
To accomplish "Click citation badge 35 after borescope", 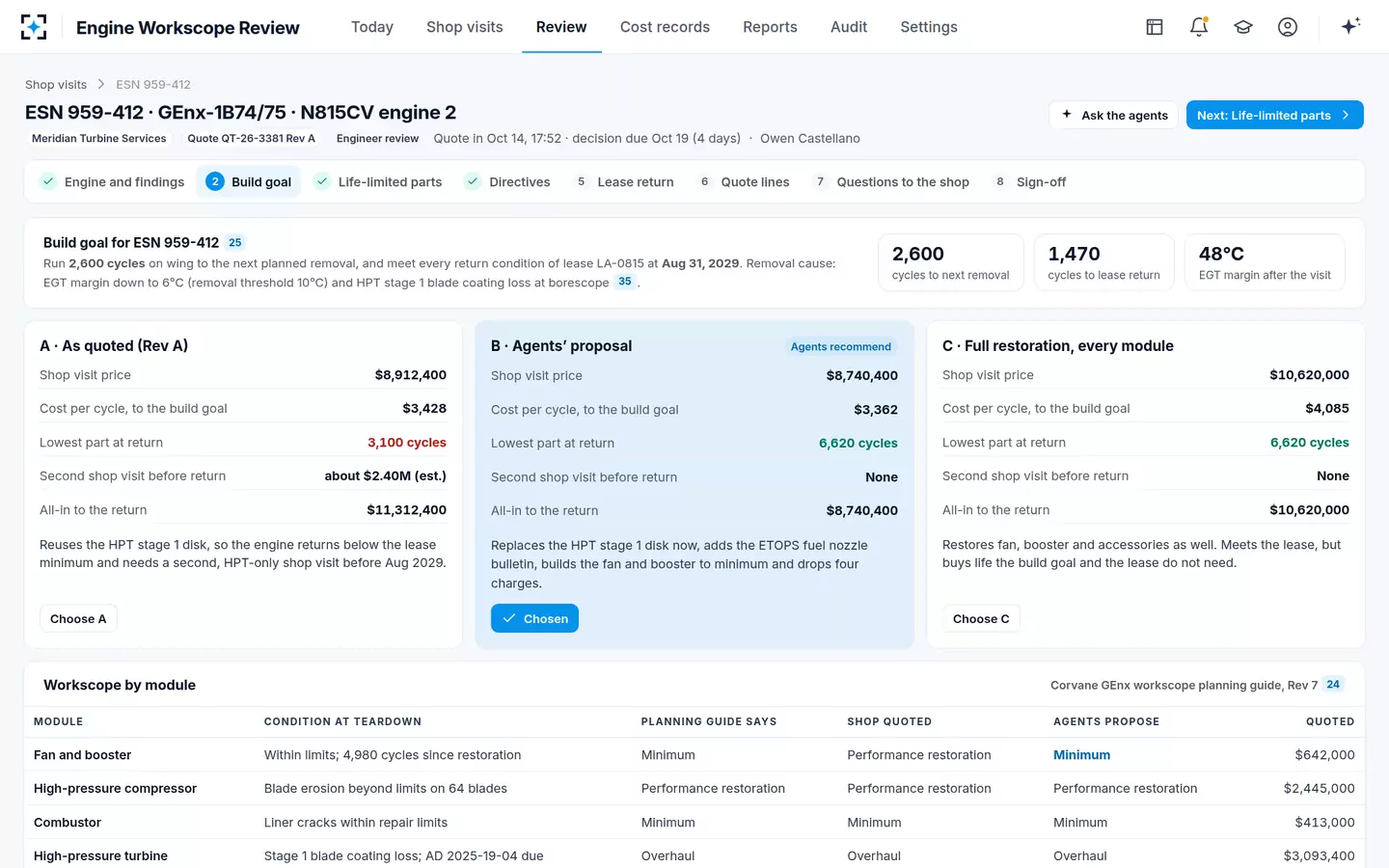I will click(x=625, y=282).
